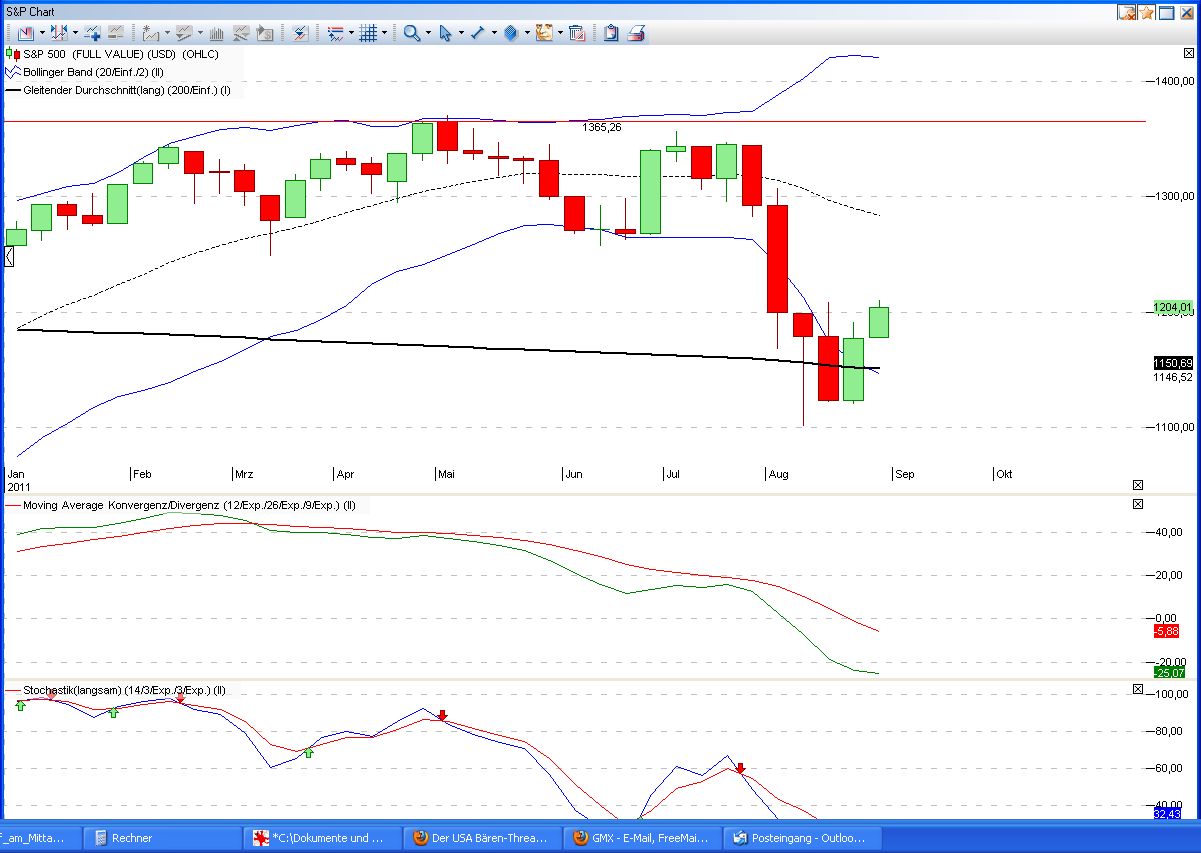This screenshot has height=853, width=1201.
Task: Click the MACD Konvergenz/Divergenz label
Action: [188, 505]
